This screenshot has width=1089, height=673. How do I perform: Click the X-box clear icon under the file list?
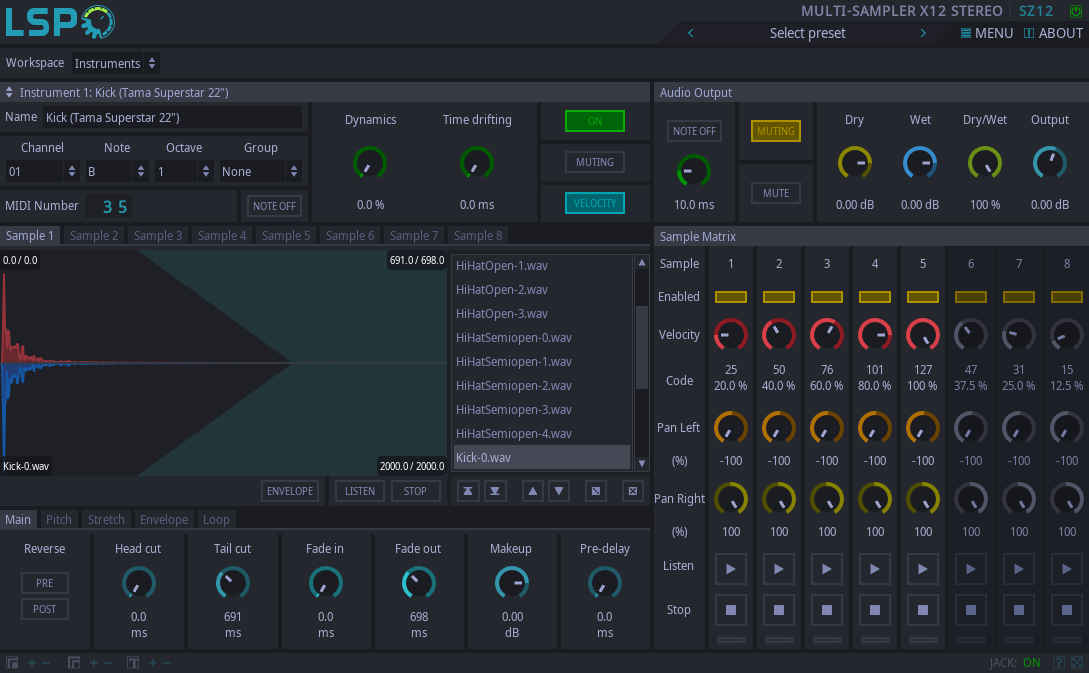coord(632,491)
